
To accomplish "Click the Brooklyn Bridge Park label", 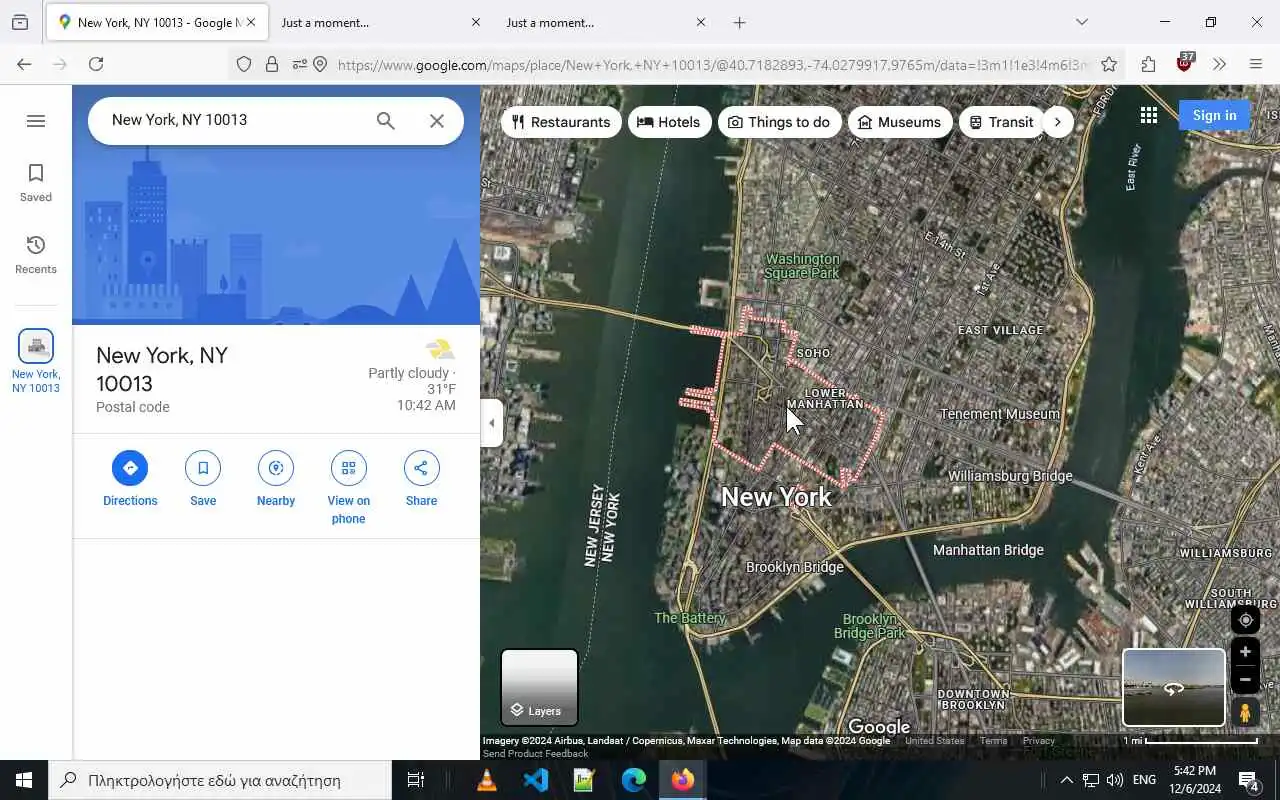I will click(x=870, y=626).
